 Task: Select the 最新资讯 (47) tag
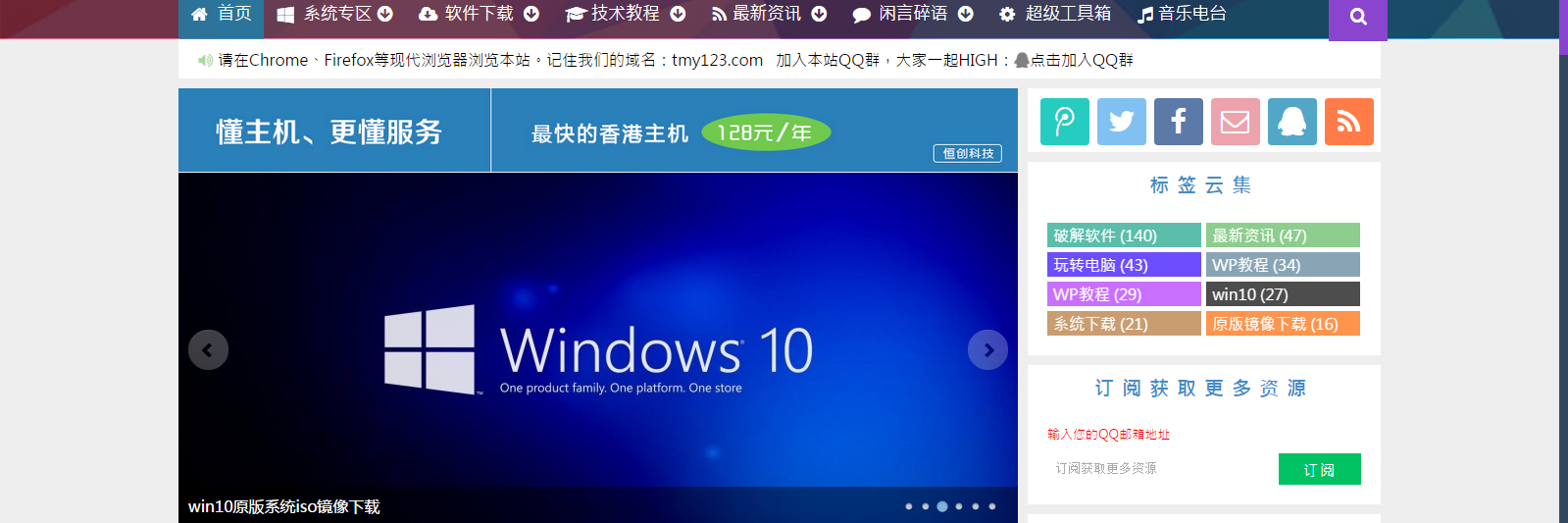pos(1283,235)
